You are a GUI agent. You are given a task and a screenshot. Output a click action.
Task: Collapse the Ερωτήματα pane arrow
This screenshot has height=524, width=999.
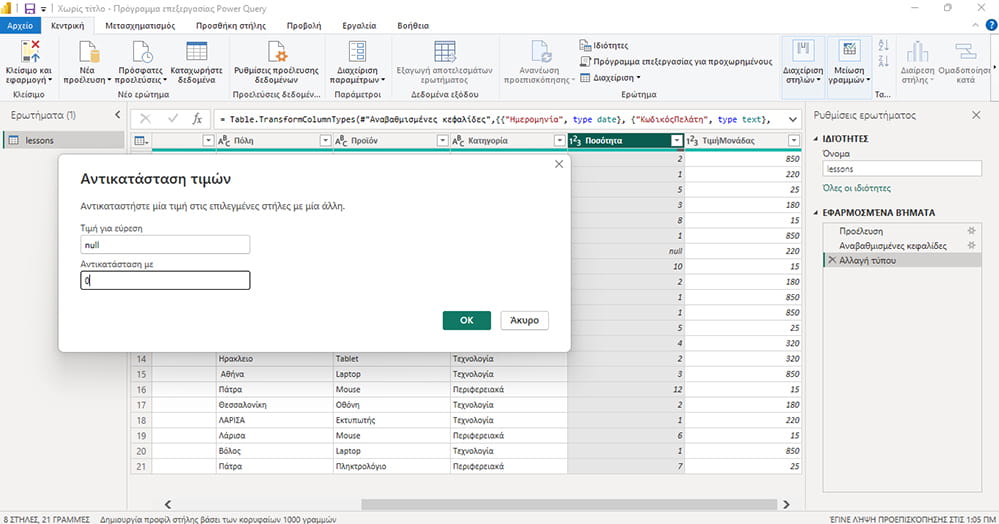[x=117, y=115]
